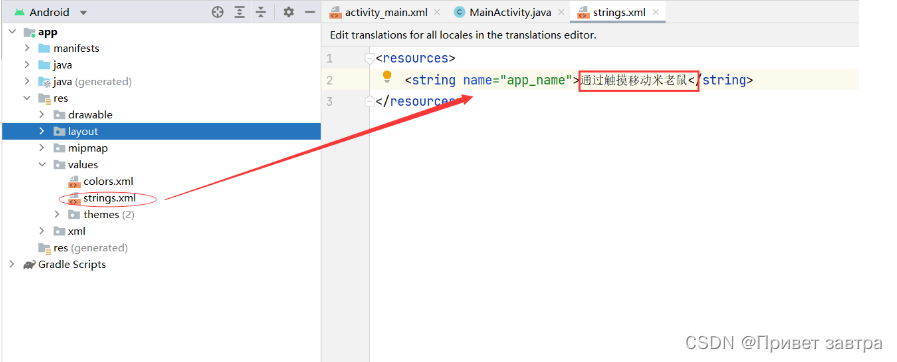This screenshot has height=362, width=897.
Task: Collapse the app module node
Action: (x=13, y=32)
